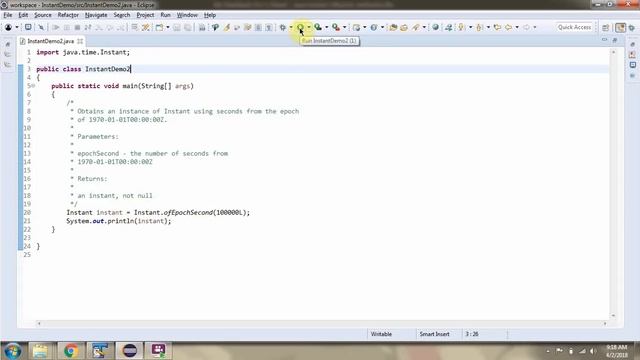
Task: Click the Step Over icon
Action: (x=109, y=27)
